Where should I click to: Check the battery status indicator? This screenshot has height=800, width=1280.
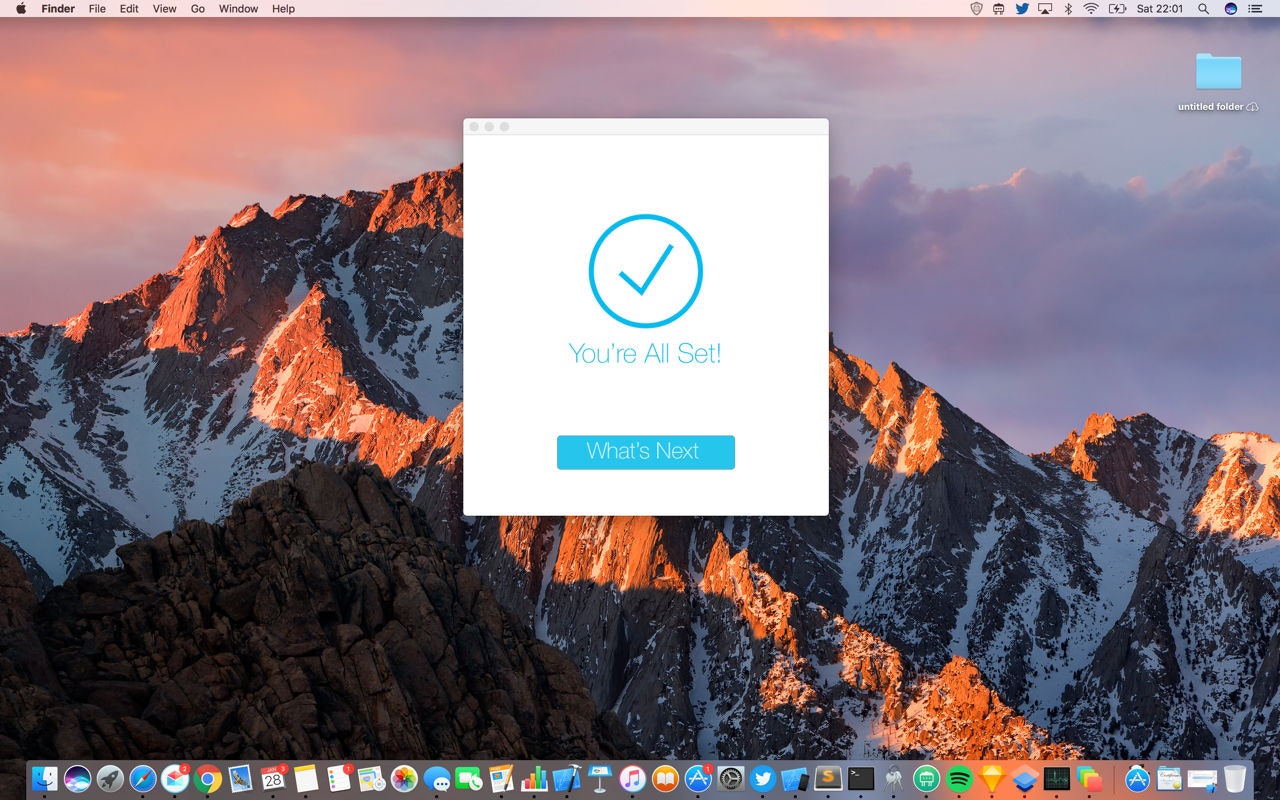tap(1119, 8)
